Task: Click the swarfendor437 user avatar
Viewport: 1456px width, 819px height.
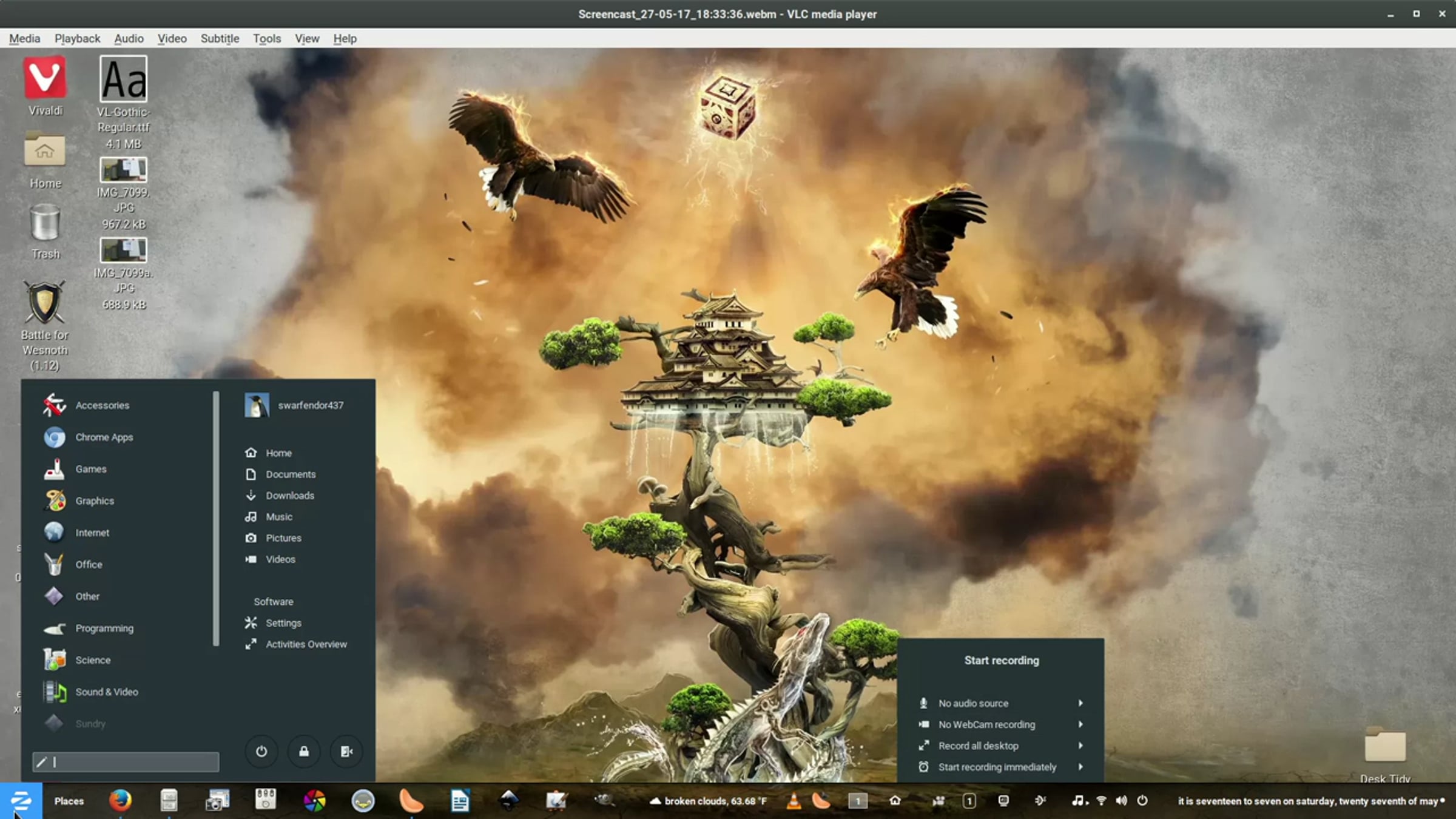Action: pyautogui.click(x=257, y=405)
